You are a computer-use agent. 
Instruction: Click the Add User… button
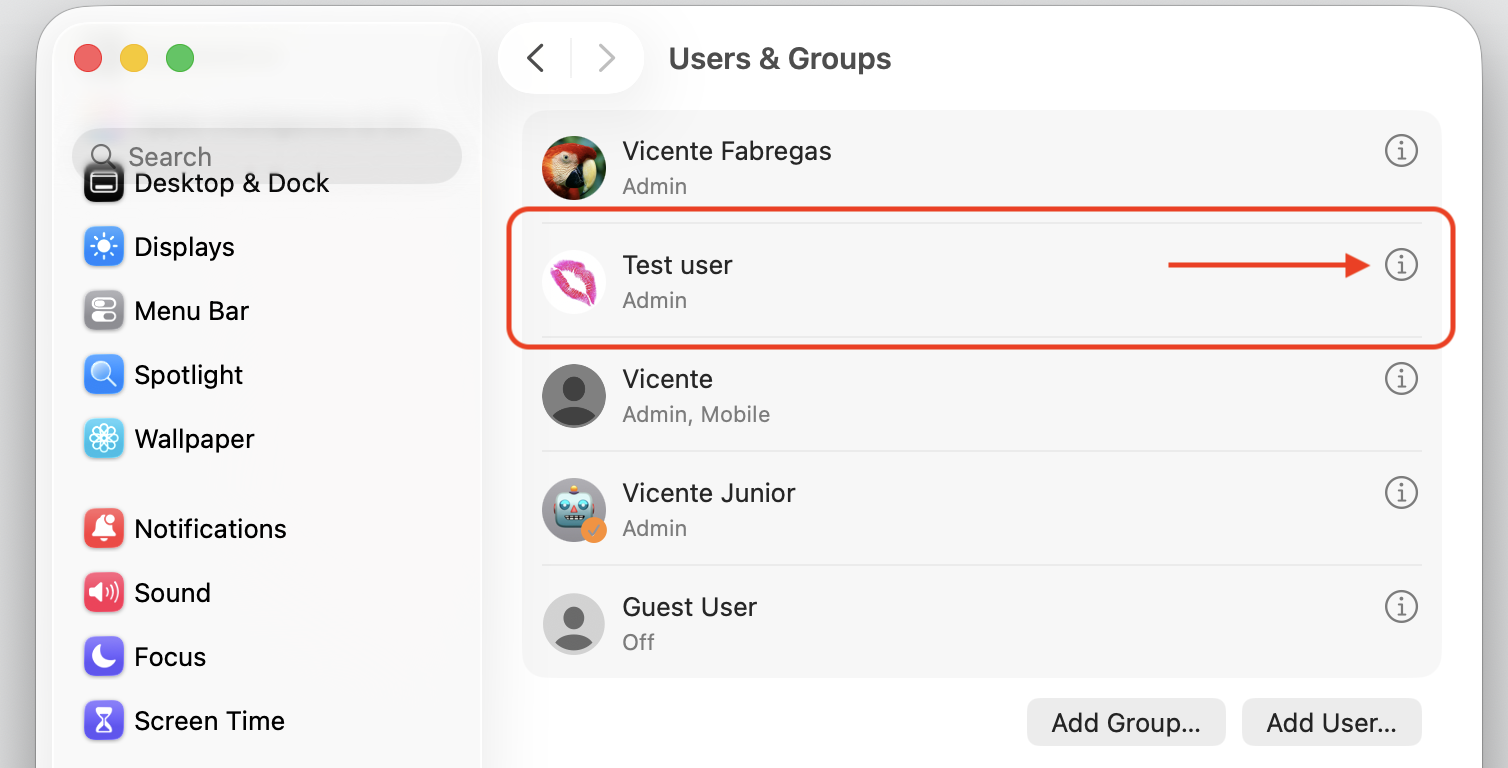pyautogui.click(x=1332, y=723)
